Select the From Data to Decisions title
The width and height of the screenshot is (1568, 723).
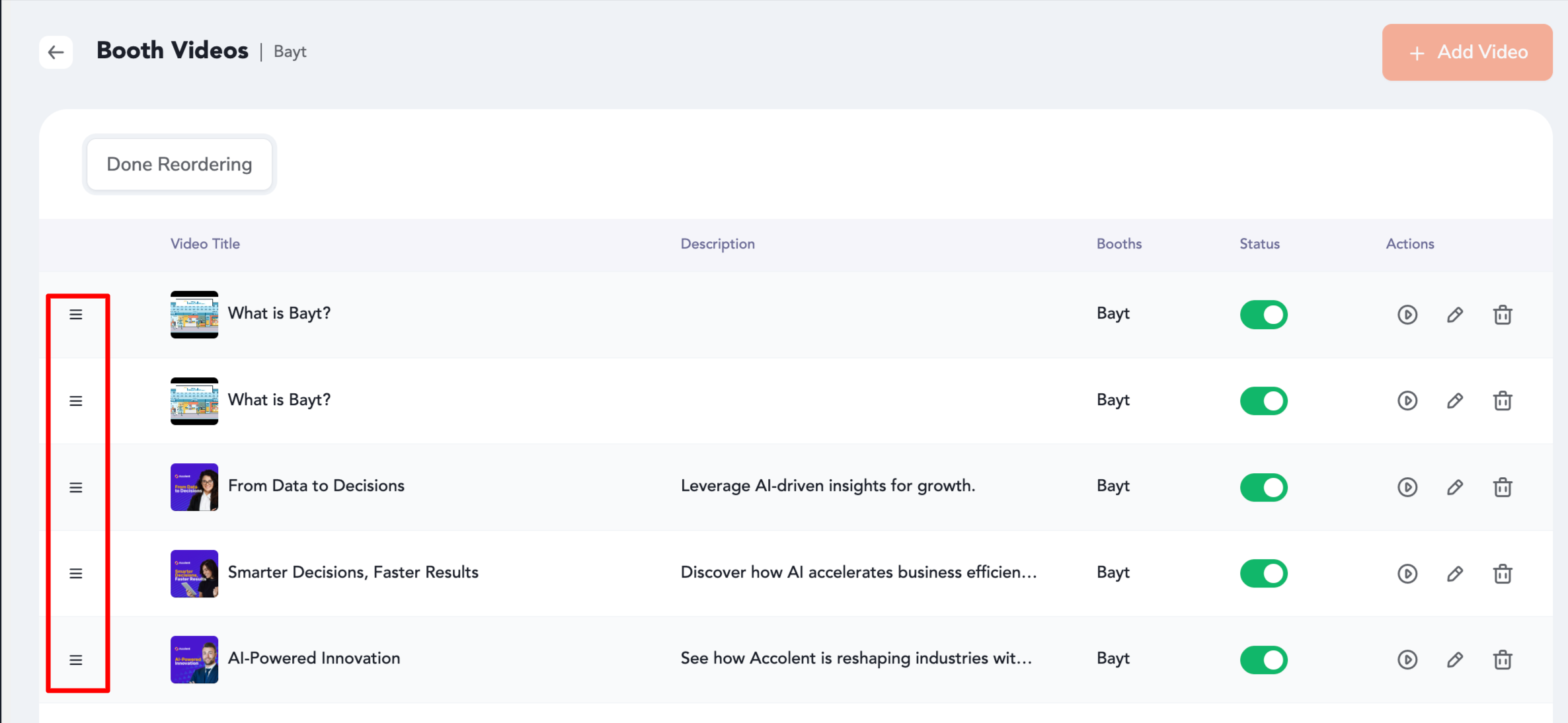pyautogui.click(x=316, y=486)
